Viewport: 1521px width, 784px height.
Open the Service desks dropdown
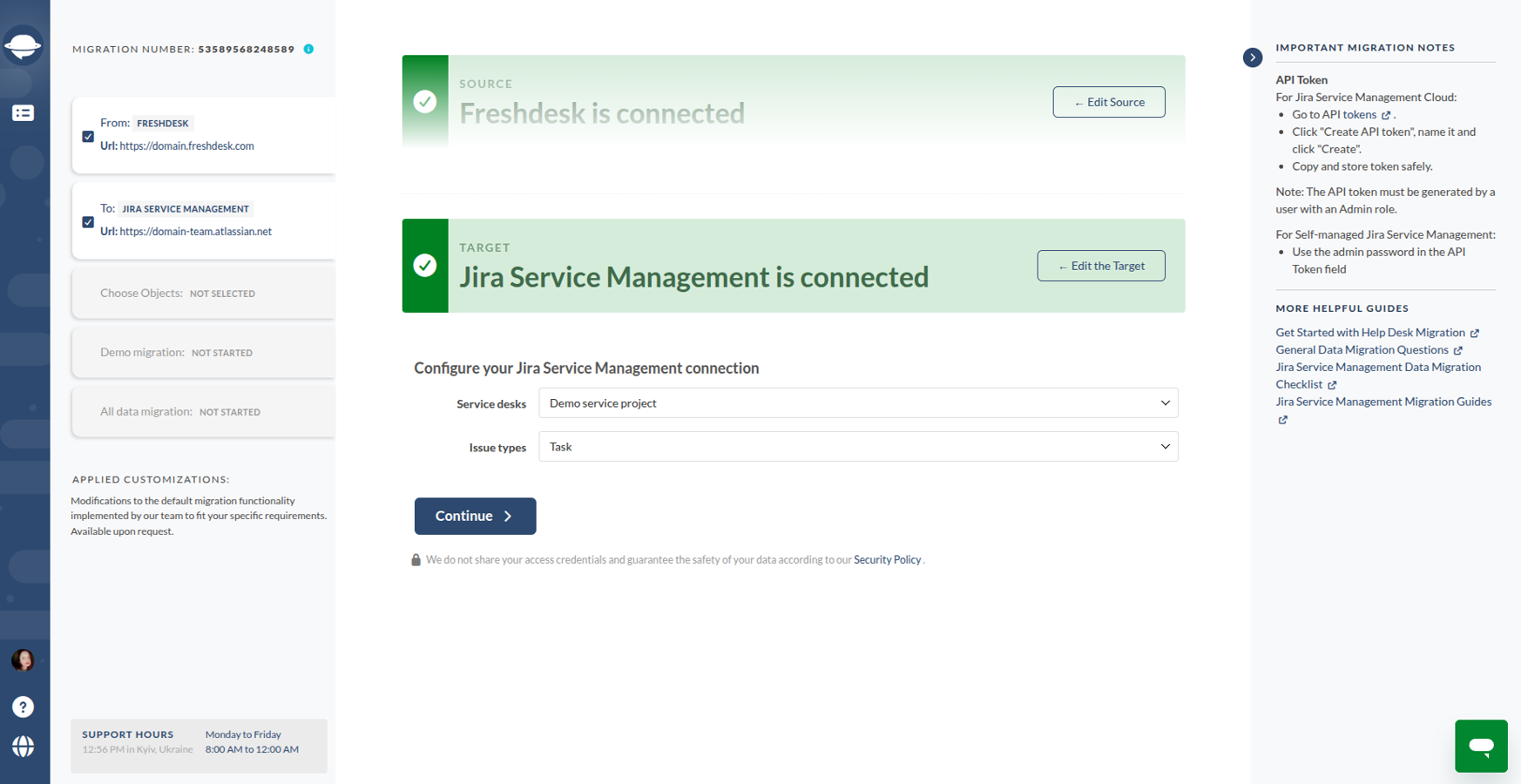pyautogui.click(x=858, y=403)
